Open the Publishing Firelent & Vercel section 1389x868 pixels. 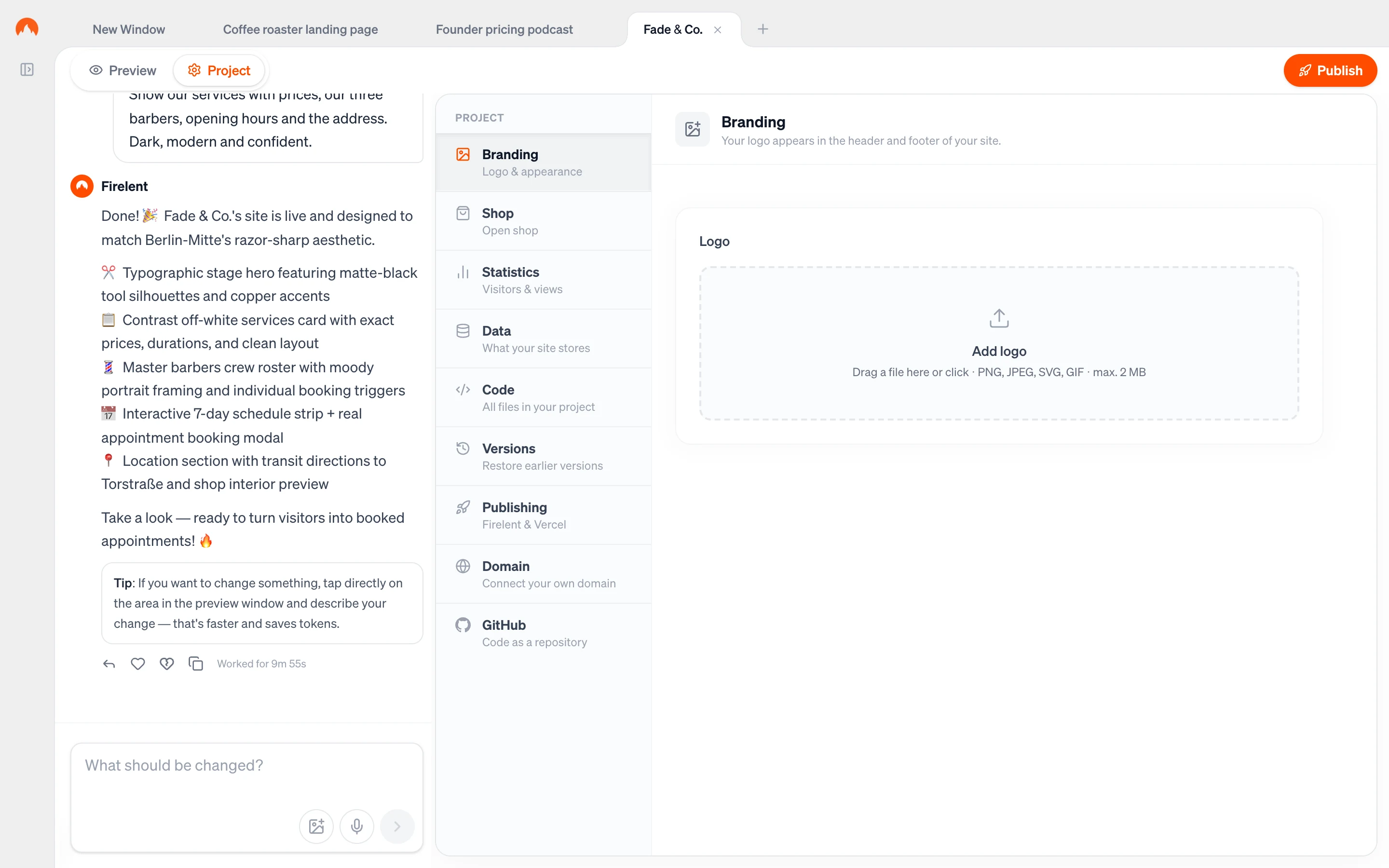click(544, 515)
